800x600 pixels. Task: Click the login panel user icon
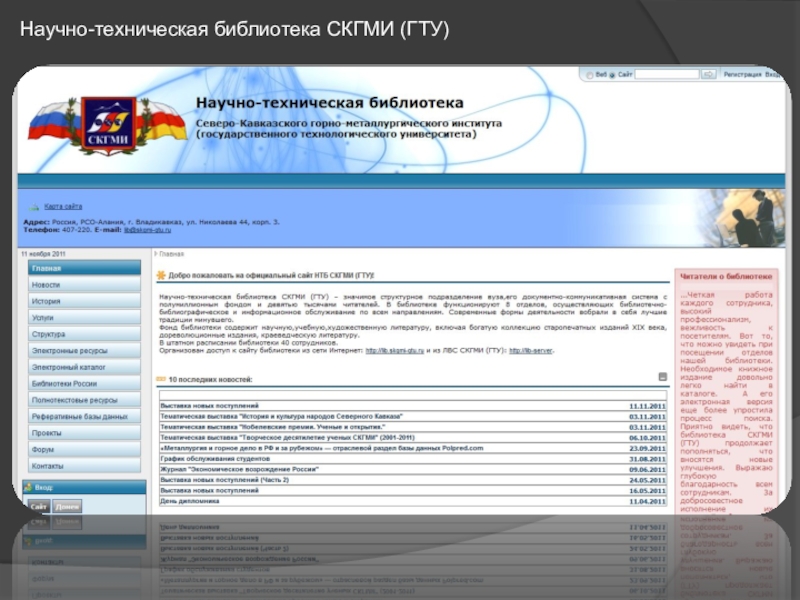(x=28, y=487)
